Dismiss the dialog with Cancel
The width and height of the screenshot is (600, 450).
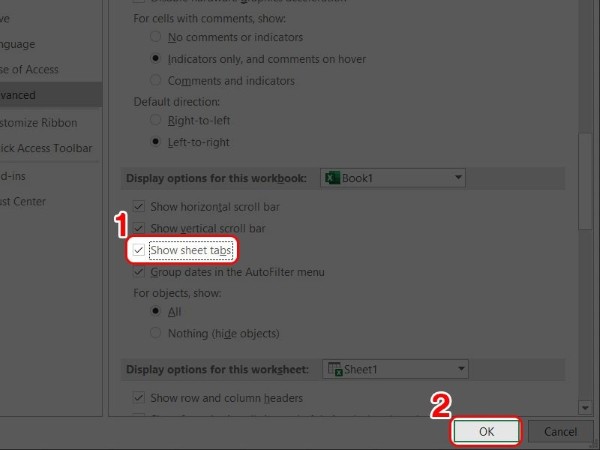560,432
